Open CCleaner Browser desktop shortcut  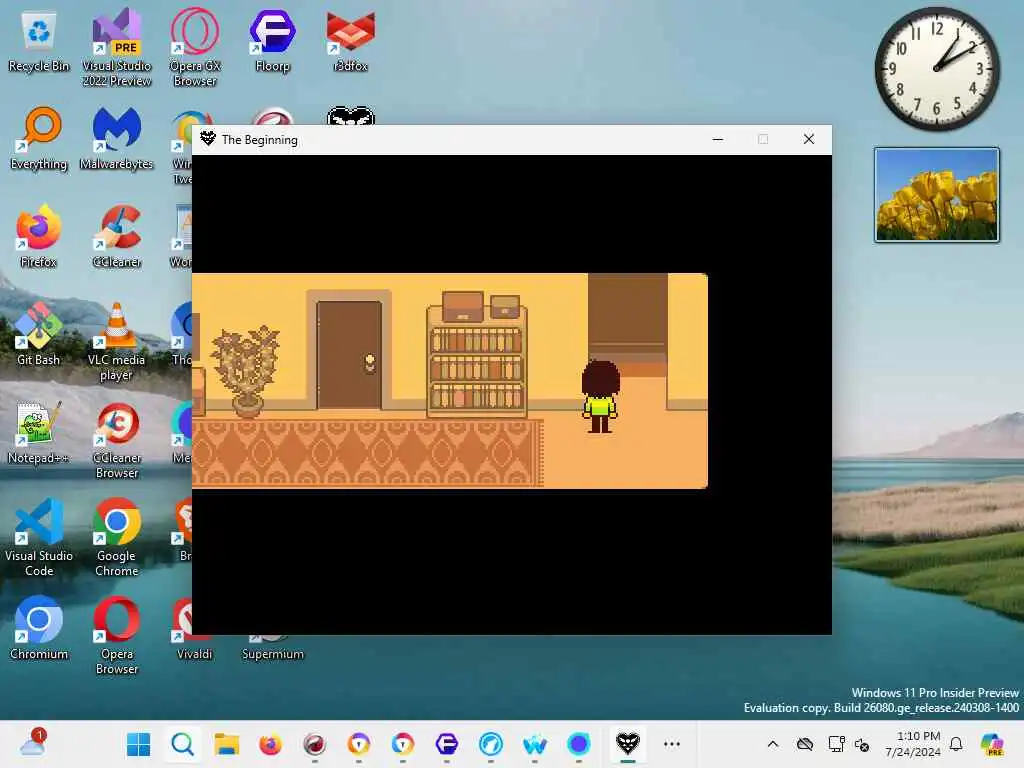[117, 440]
